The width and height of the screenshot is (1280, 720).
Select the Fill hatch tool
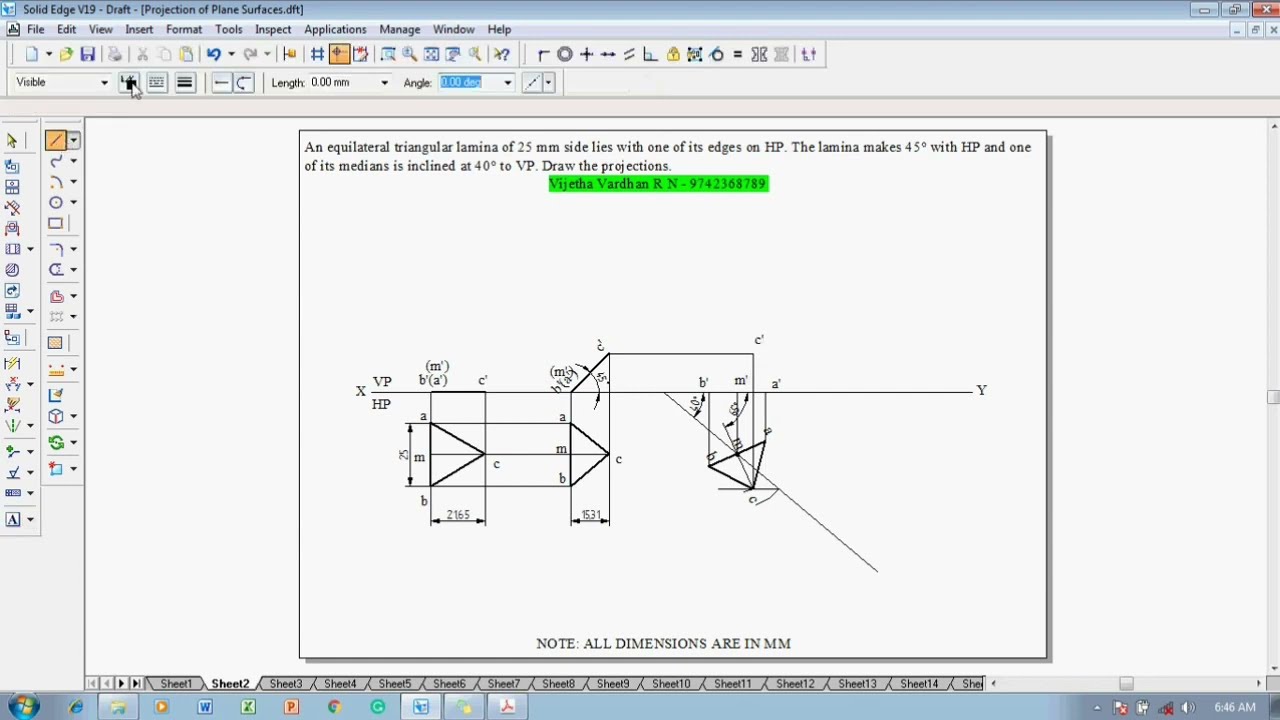pyautogui.click(x=55, y=343)
